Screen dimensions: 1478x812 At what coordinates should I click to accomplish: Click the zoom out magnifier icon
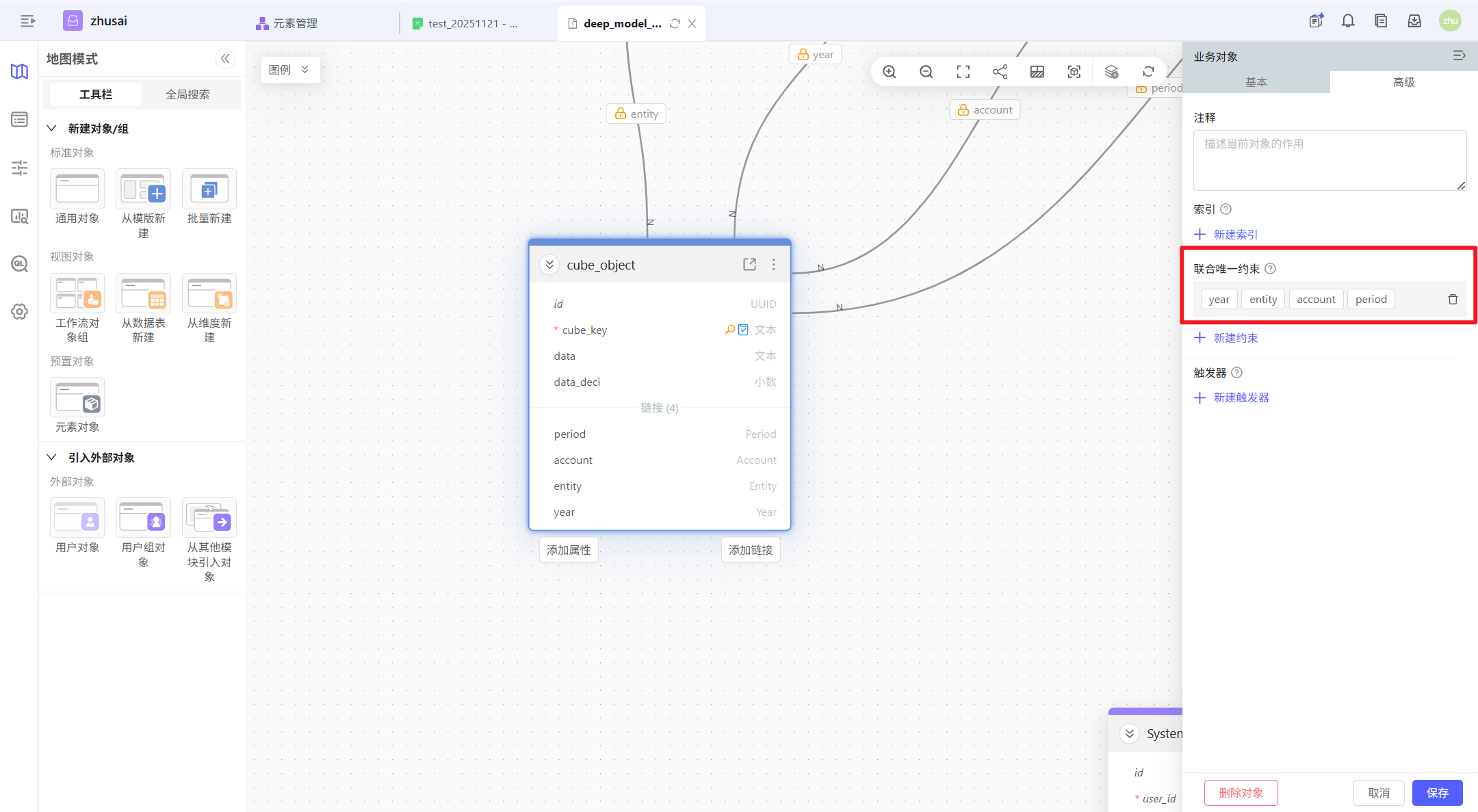coord(926,72)
